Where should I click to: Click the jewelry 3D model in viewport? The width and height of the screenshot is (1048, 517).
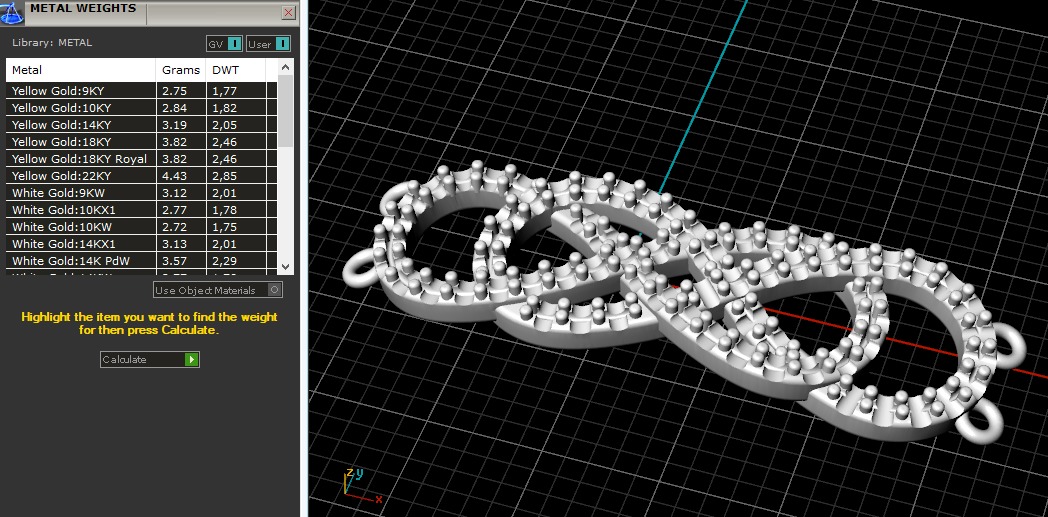[682, 301]
